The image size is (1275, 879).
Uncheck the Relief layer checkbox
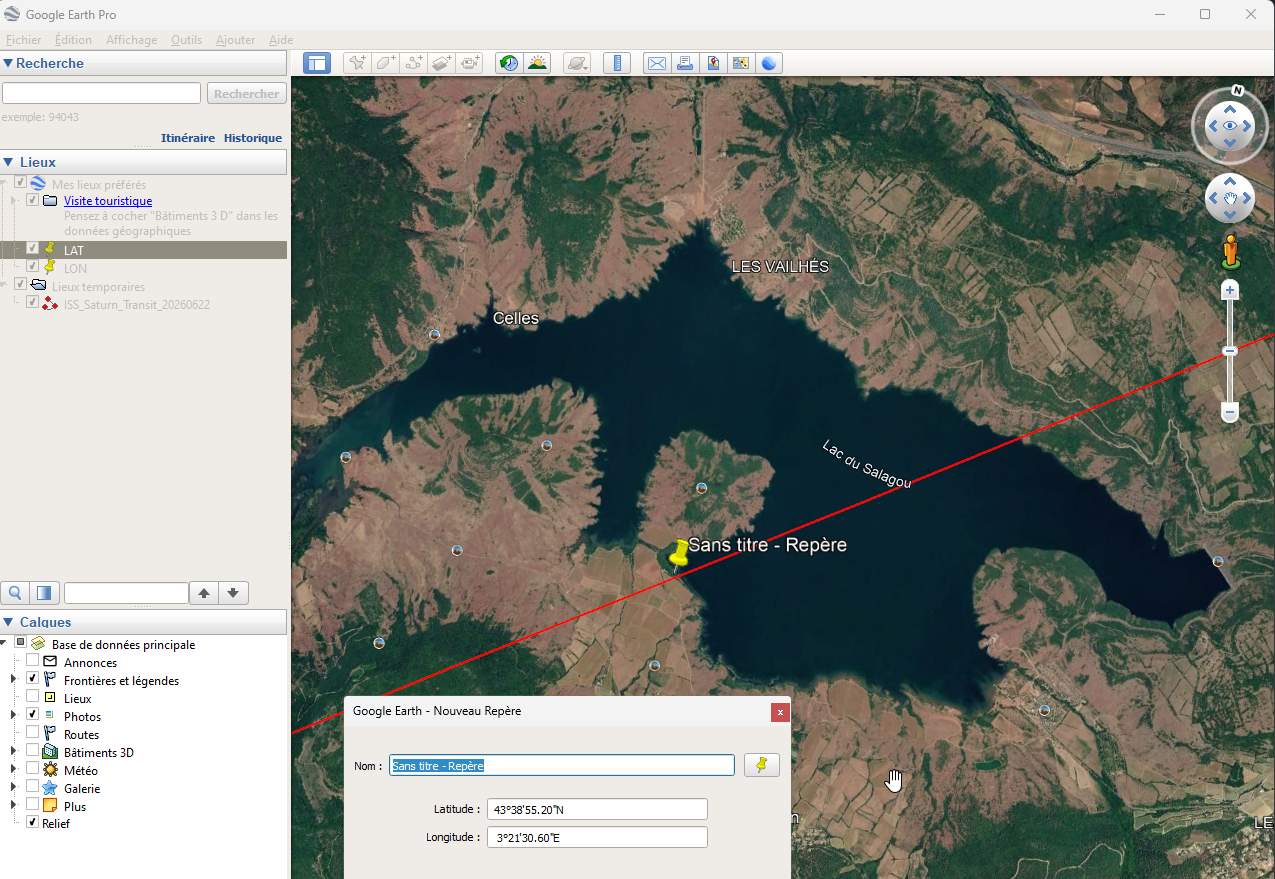(33, 822)
